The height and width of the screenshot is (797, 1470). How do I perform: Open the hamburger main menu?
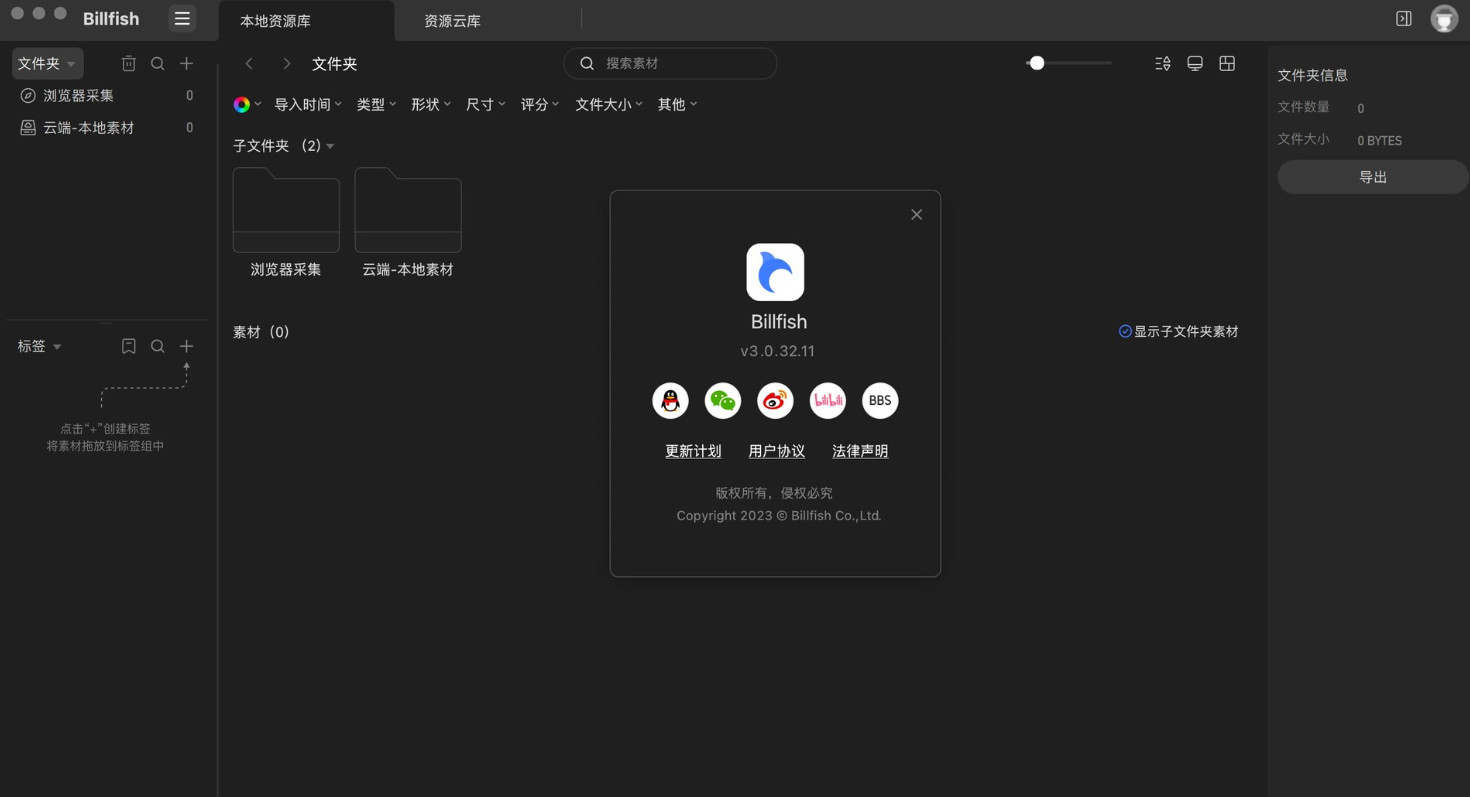(182, 19)
